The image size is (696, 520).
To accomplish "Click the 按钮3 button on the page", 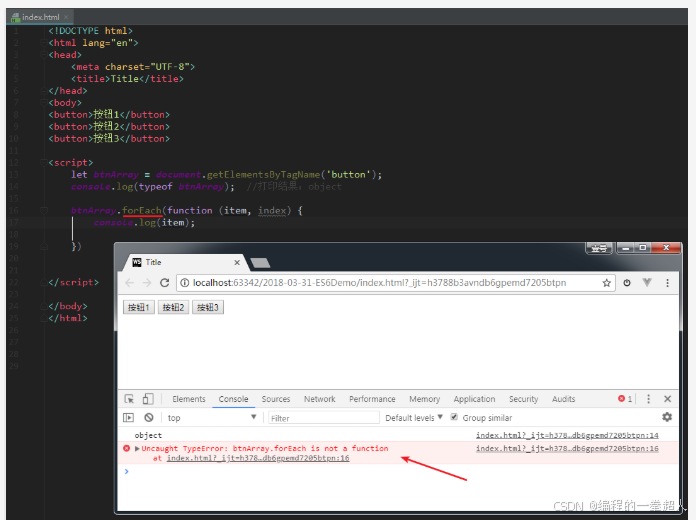I will pos(208,307).
